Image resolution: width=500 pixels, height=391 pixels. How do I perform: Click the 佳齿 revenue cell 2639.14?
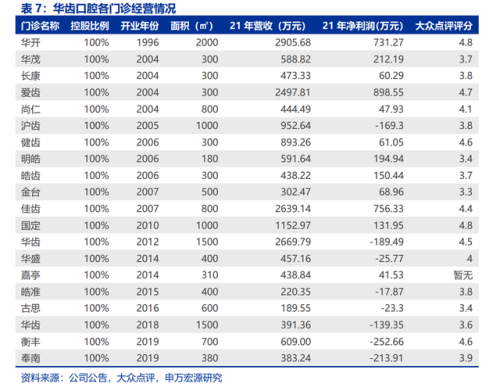293,209
